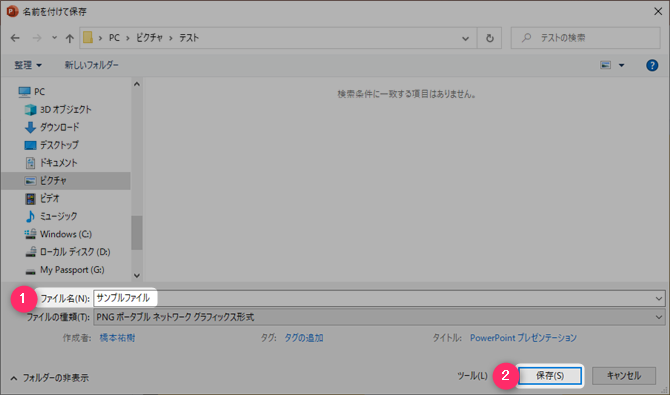
Task: Click the navigation pane scrollbar thumb
Action: (x=137, y=233)
